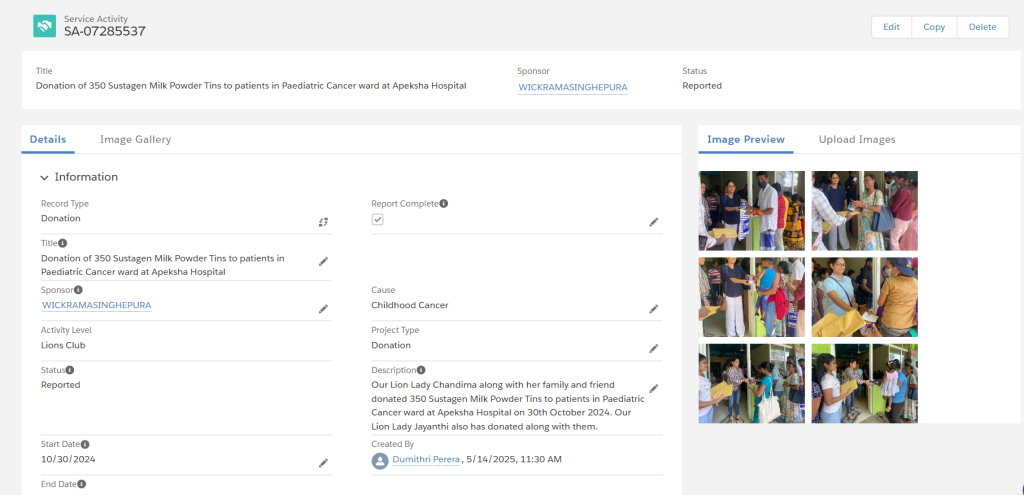Show info tooltip beside Status label
The width and height of the screenshot is (1024, 495).
70,370
